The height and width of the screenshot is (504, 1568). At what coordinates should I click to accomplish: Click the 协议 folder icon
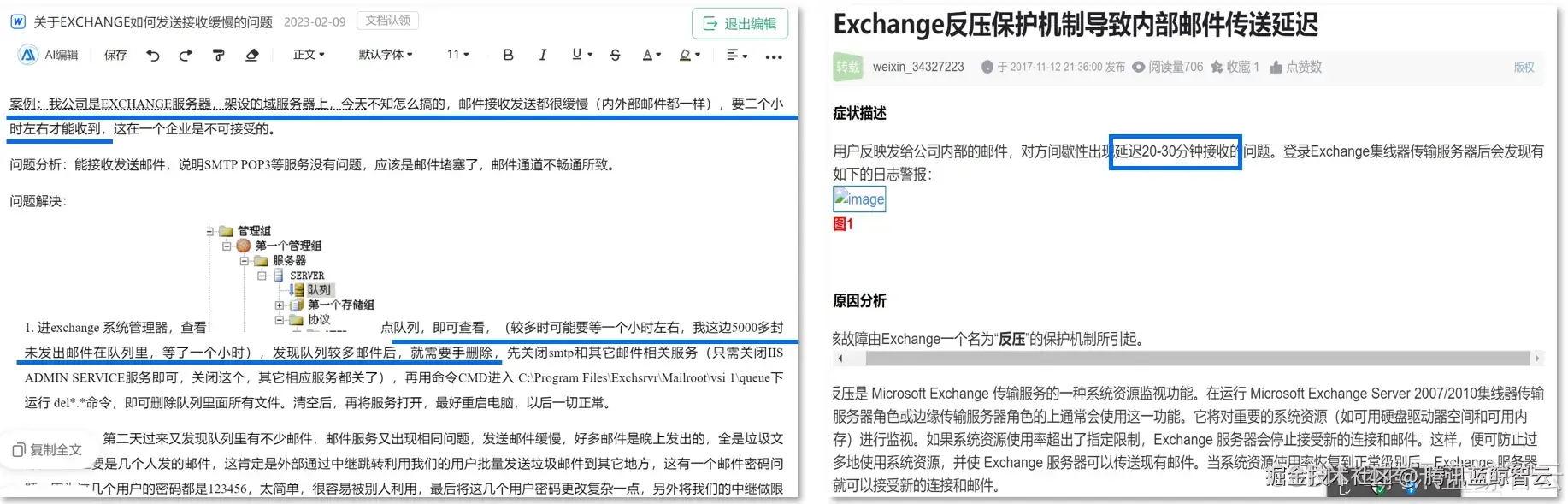click(296, 319)
